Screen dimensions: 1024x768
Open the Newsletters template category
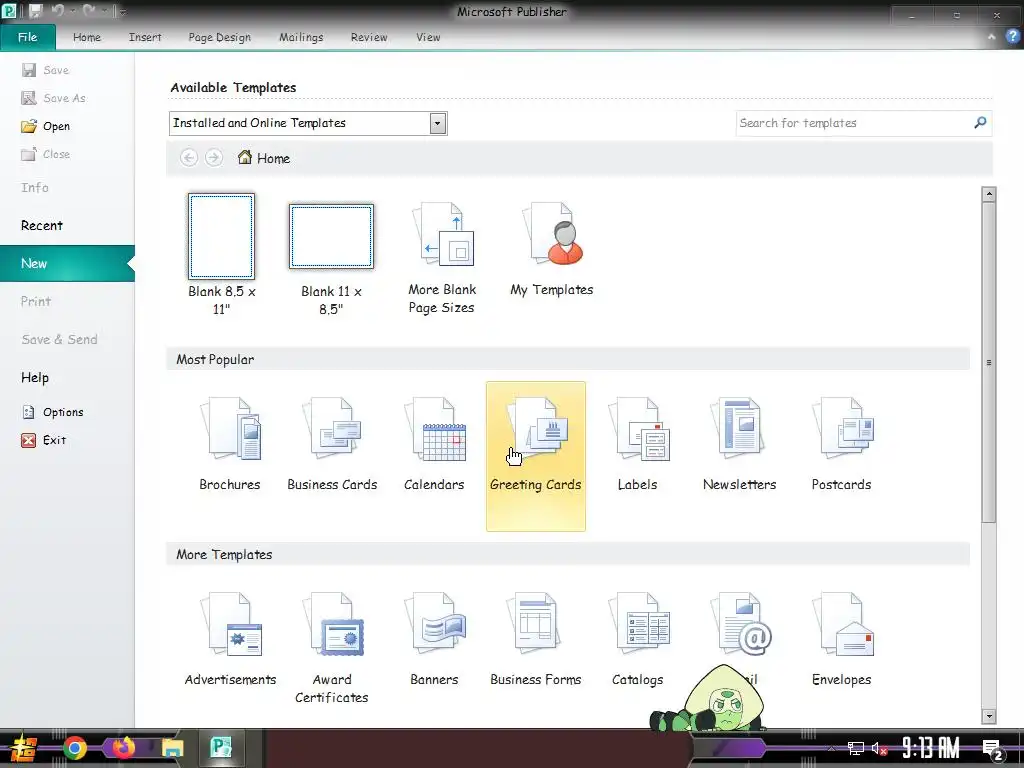[x=739, y=444]
